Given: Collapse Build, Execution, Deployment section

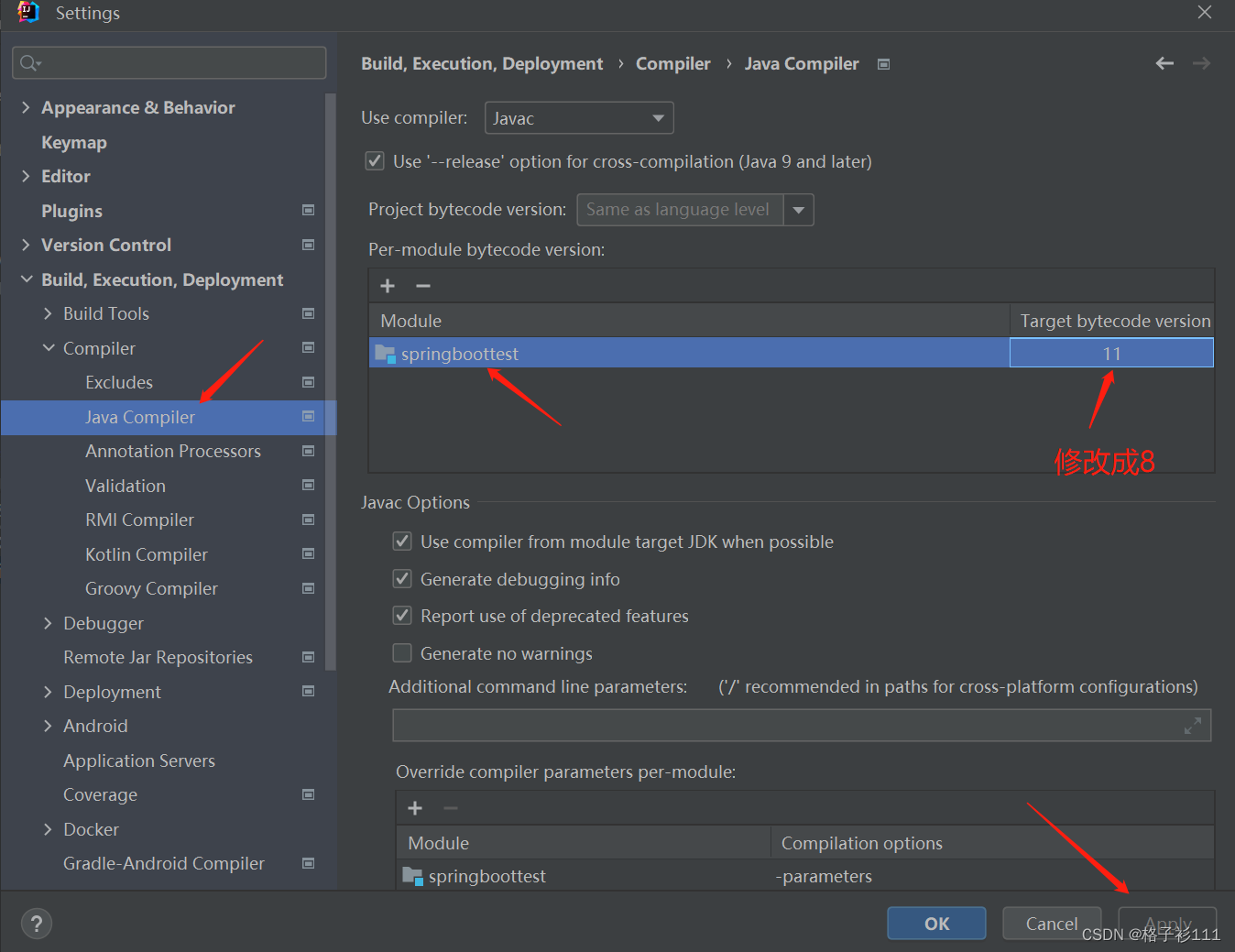Looking at the screenshot, I should (26, 279).
